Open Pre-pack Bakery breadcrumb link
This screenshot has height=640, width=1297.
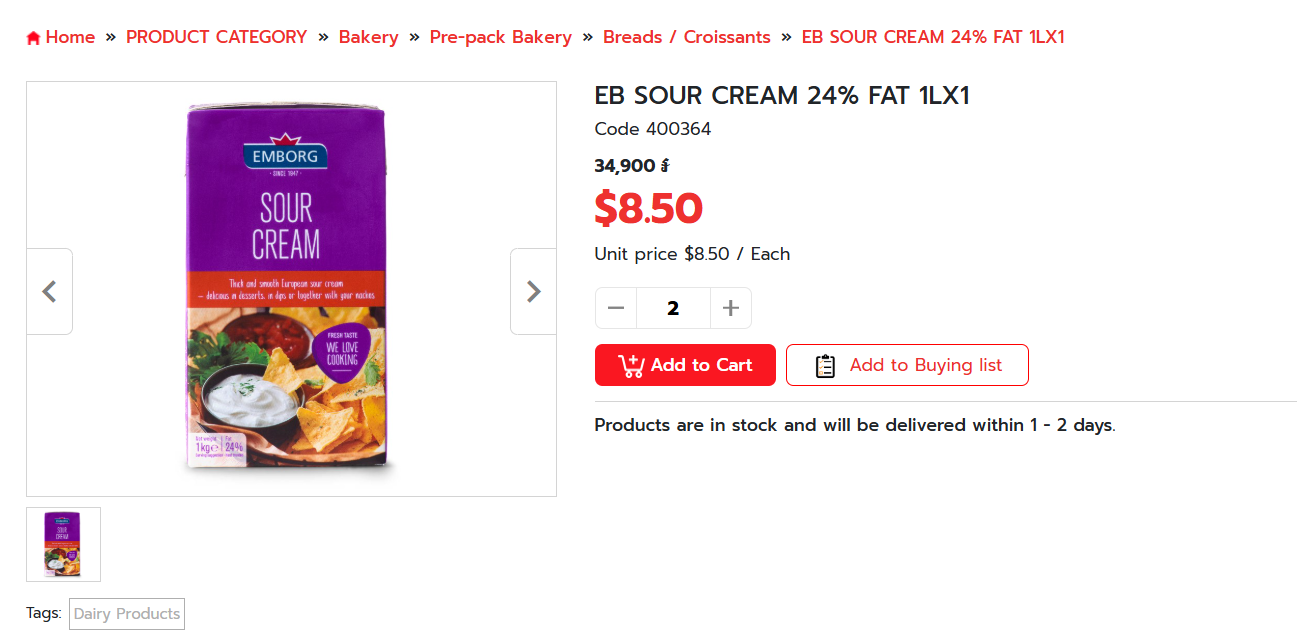tap(500, 37)
